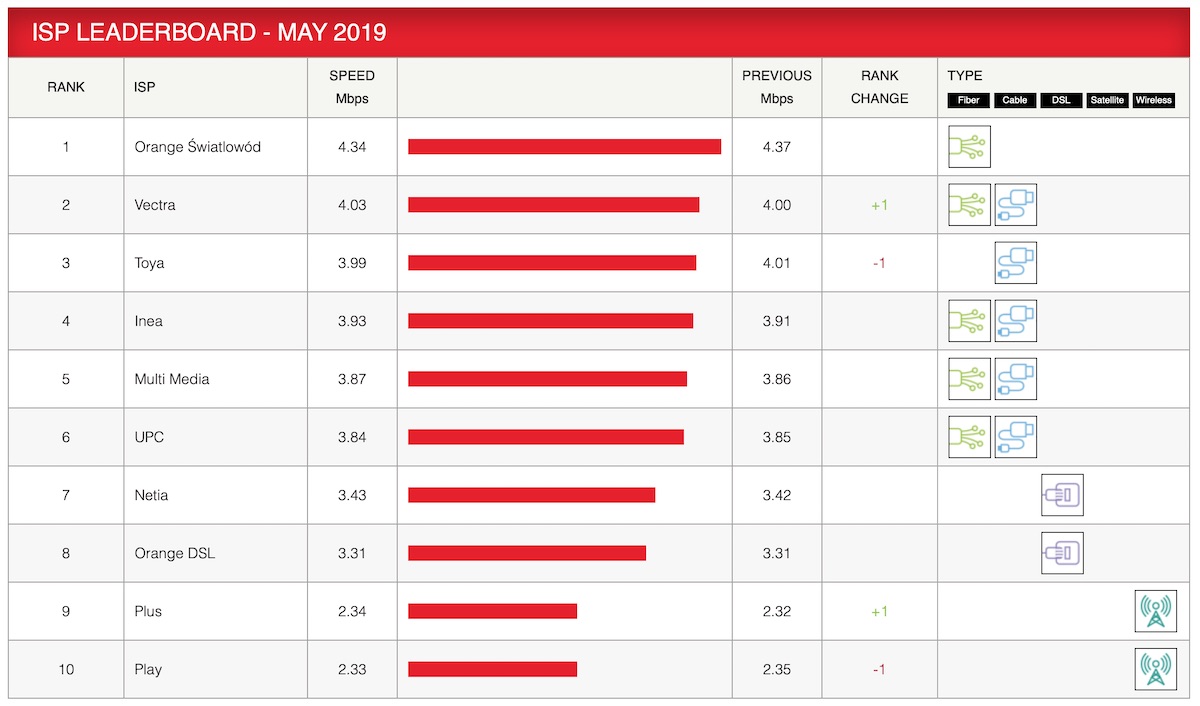Click the red speed bar for Plus
The width and height of the screenshot is (1200, 706).
click(492, 611)
